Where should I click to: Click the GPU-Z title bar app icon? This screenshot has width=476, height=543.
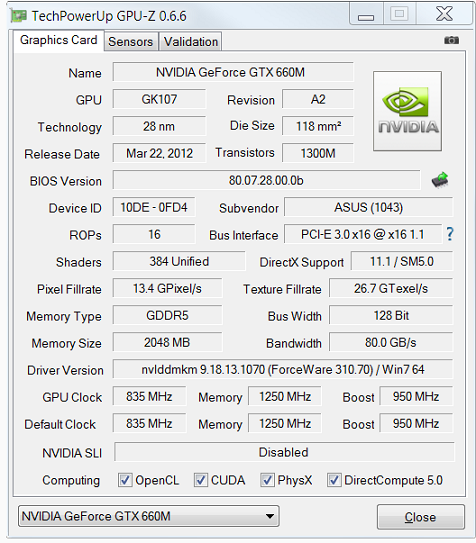pyautogui.click(x=19, y=16)
